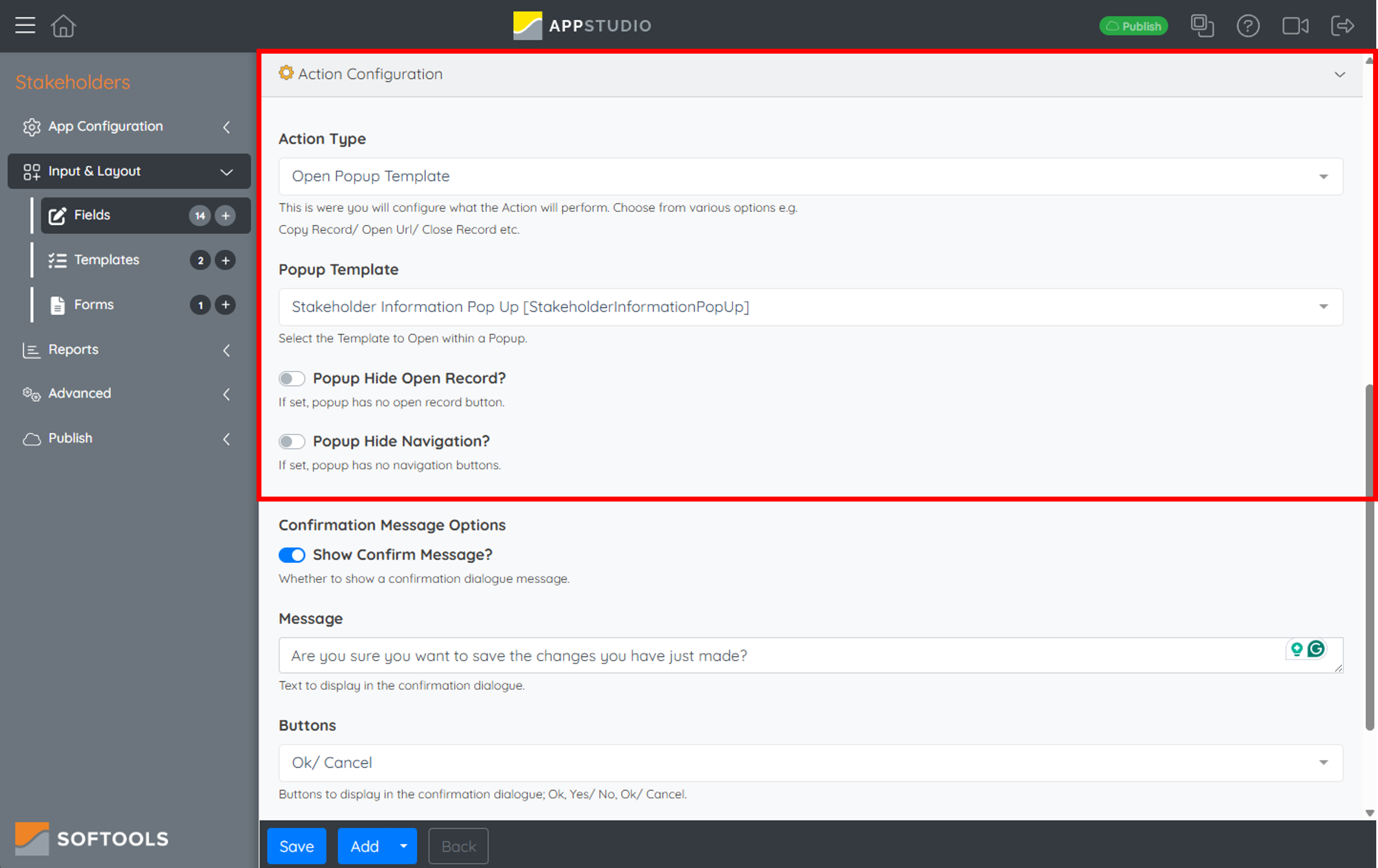1378x868 pixels.
Task: Click the Advanced chevron arrow
Action: tap(227, 395)
